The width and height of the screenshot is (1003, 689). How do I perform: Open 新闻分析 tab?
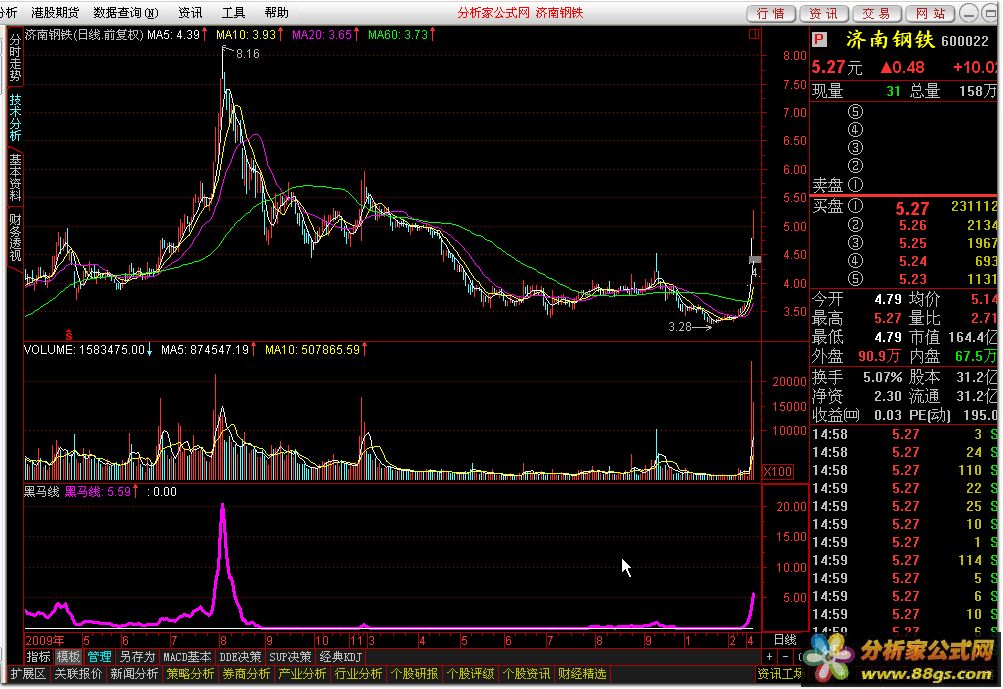click(134, 674)
